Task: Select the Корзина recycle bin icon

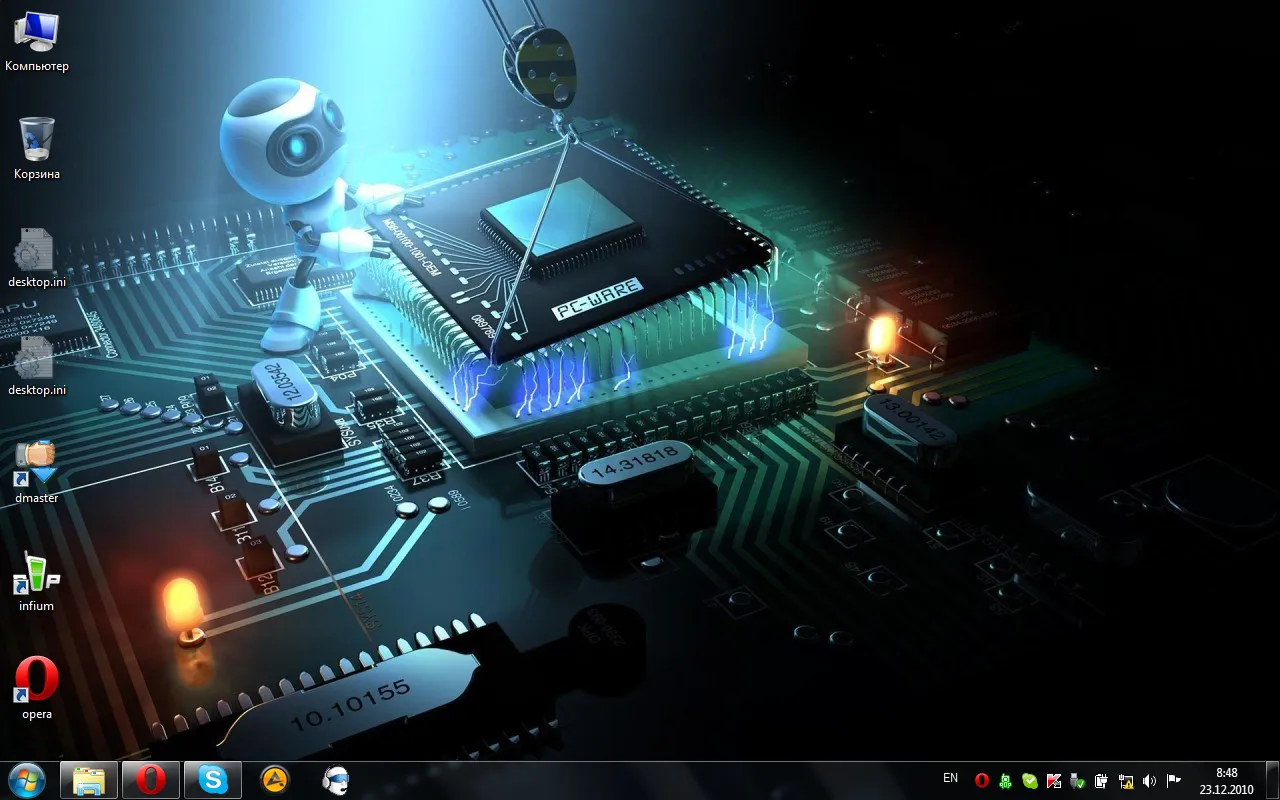Action: 37,148
